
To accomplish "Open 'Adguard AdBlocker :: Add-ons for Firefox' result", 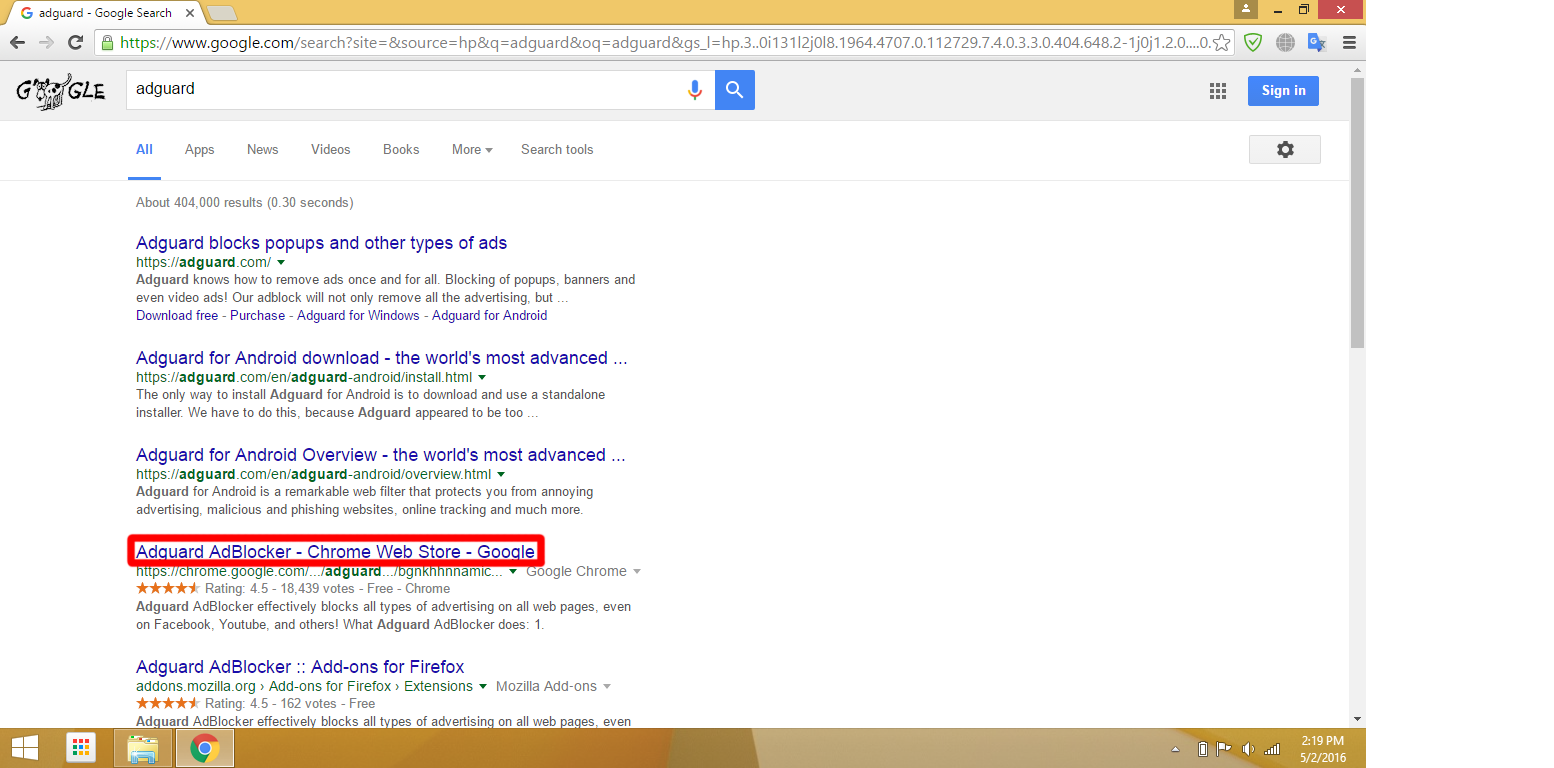I will (x=300, y=667).
